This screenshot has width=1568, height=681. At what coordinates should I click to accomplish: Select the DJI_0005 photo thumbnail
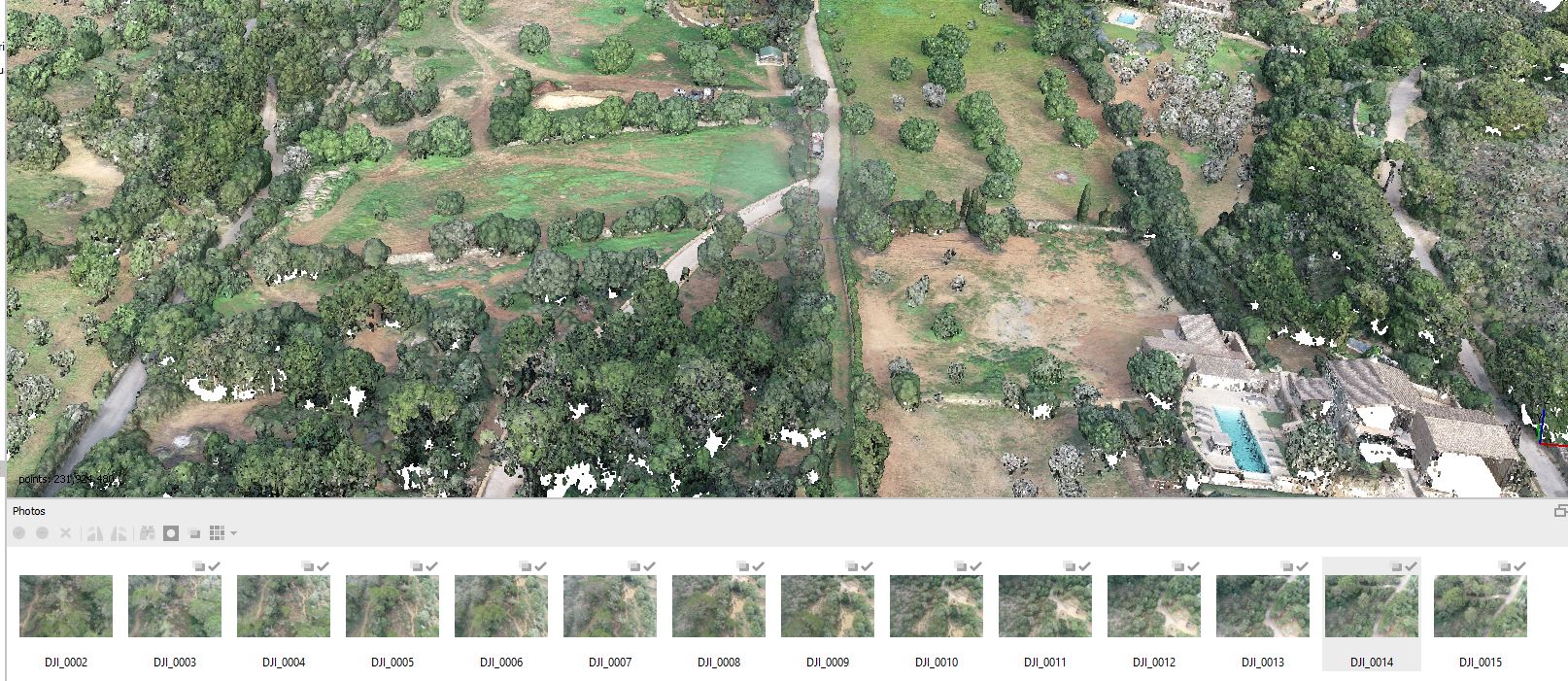pyautogui.click(x=392, y=606)
